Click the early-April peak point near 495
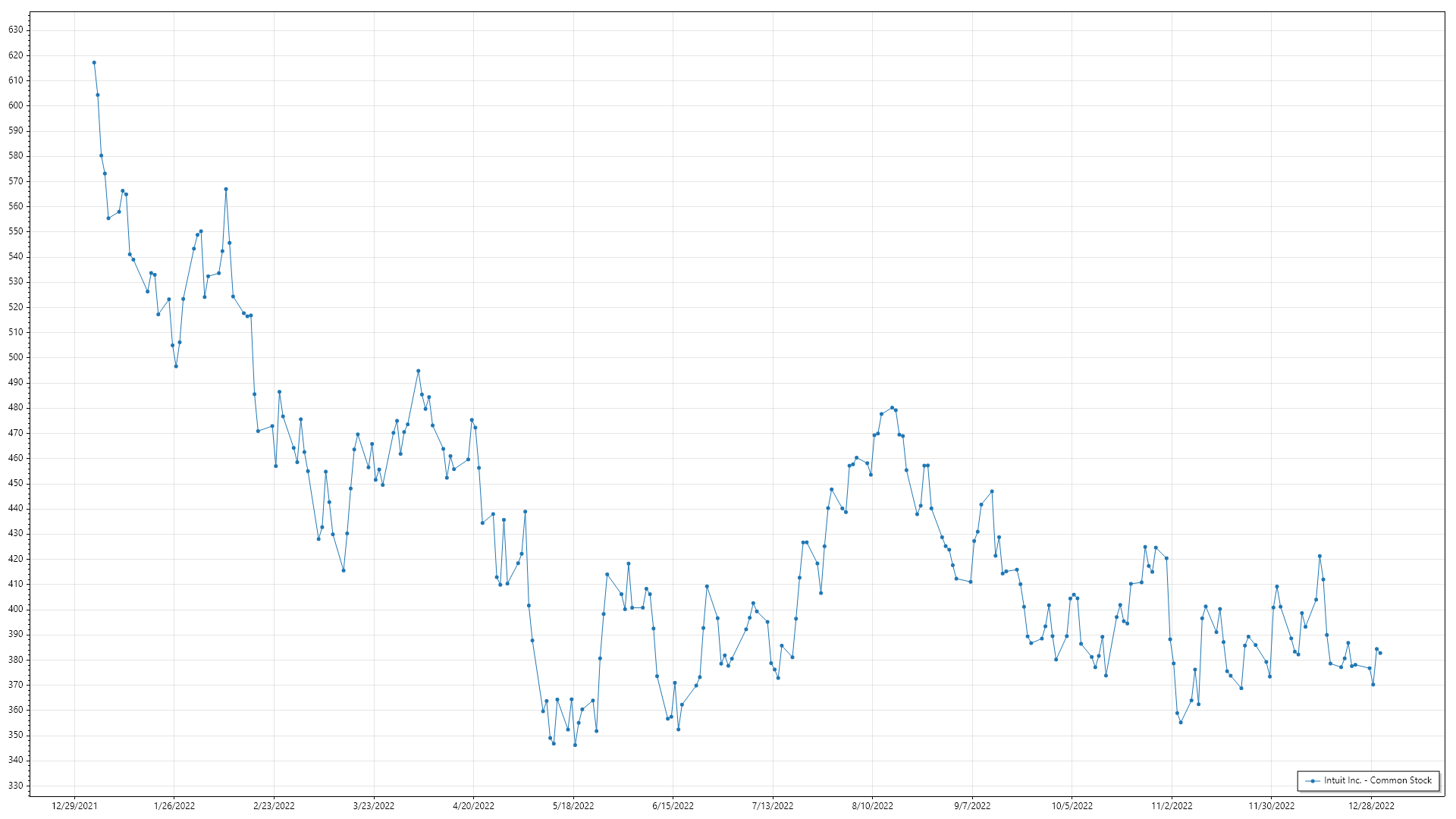The width and height of the screenshot is (1456, 819). pyautogui.click(x=418, y=371)
